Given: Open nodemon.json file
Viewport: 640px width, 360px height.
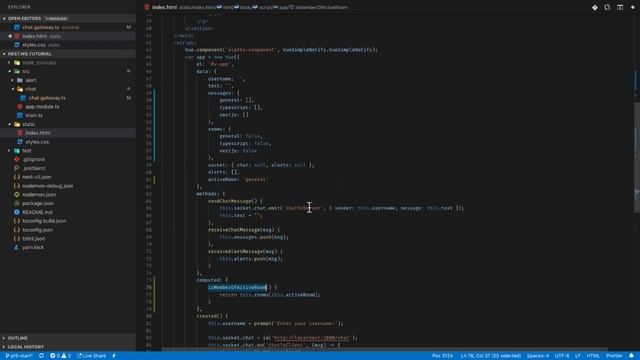Looking at the screenshot, I should (x=39, y=195).
